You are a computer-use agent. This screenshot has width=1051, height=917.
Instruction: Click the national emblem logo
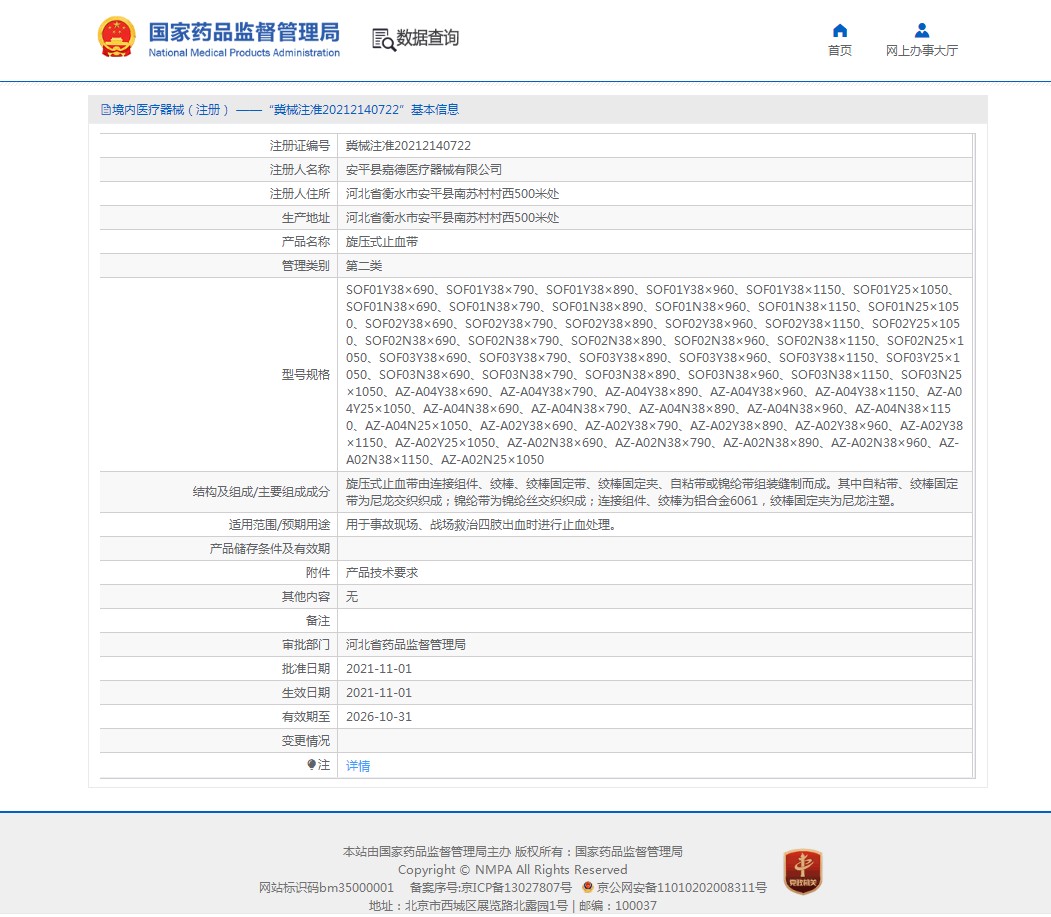tap(117, 37)
